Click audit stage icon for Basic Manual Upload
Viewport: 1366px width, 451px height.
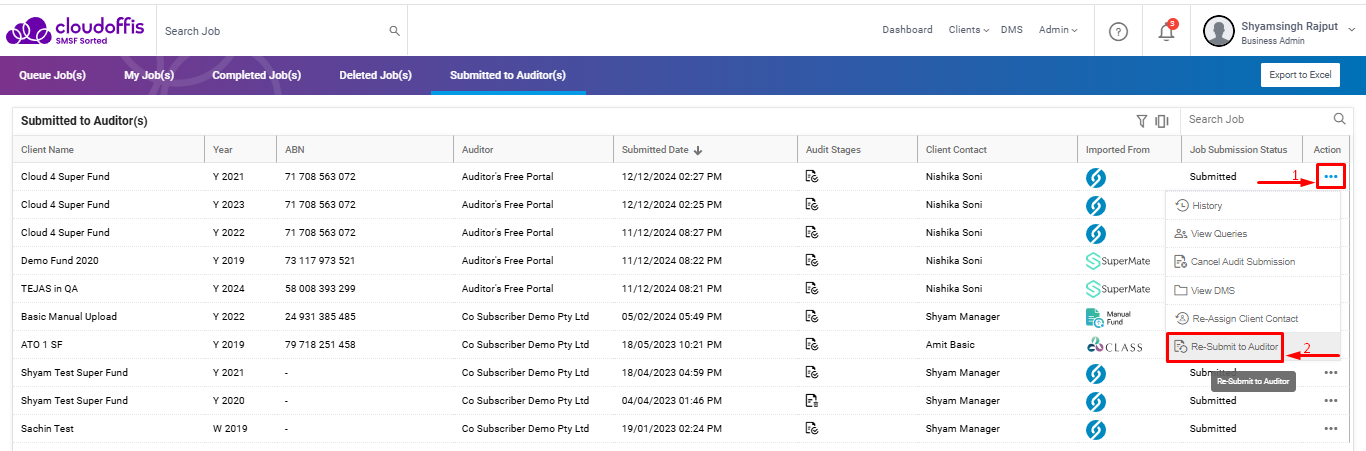point(812,317)
